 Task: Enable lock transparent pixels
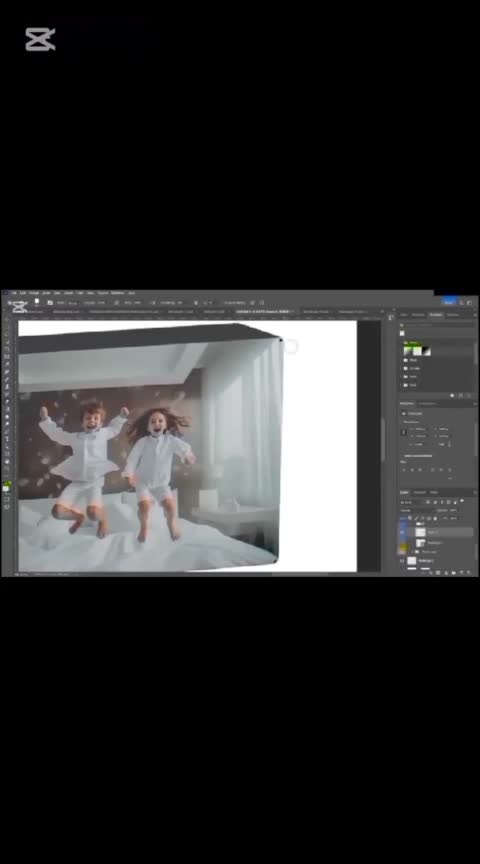point(409,519)
